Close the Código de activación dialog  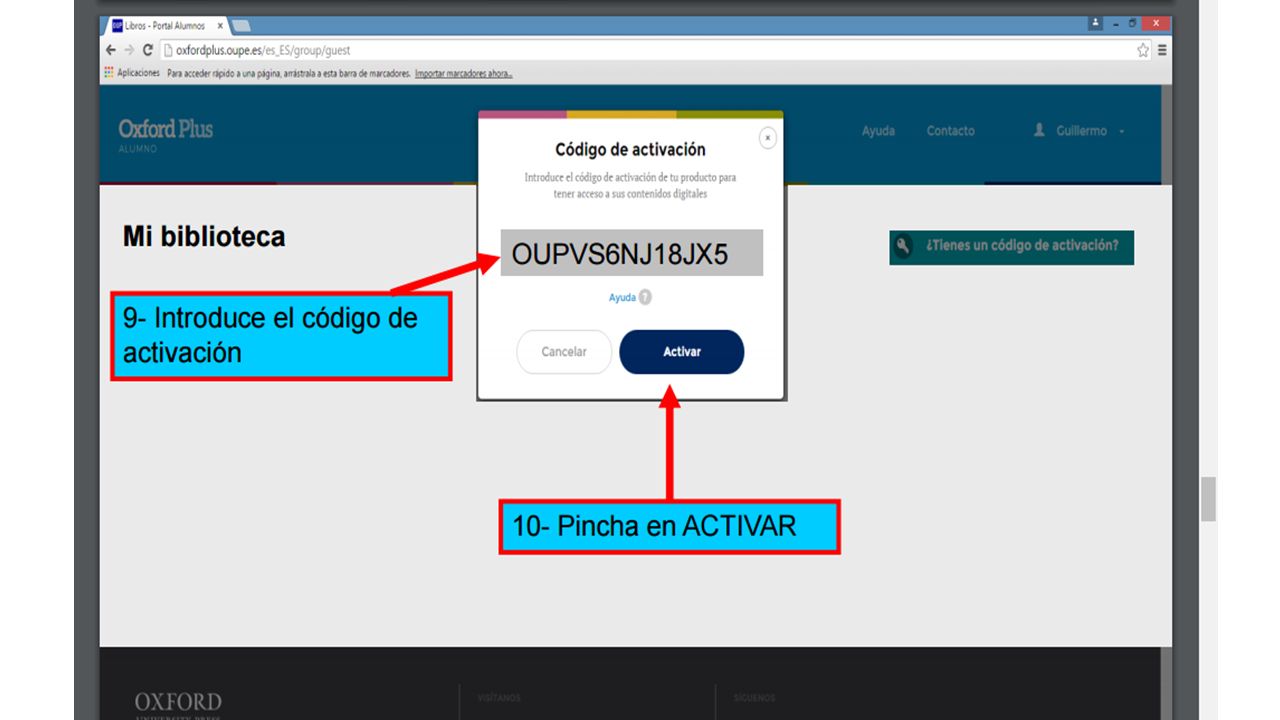767,138
